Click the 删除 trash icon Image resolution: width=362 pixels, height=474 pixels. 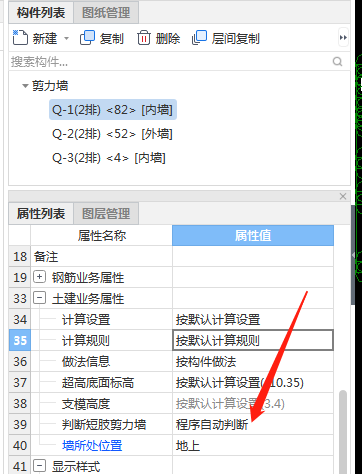pyautogui.click(x=144, y=38)
